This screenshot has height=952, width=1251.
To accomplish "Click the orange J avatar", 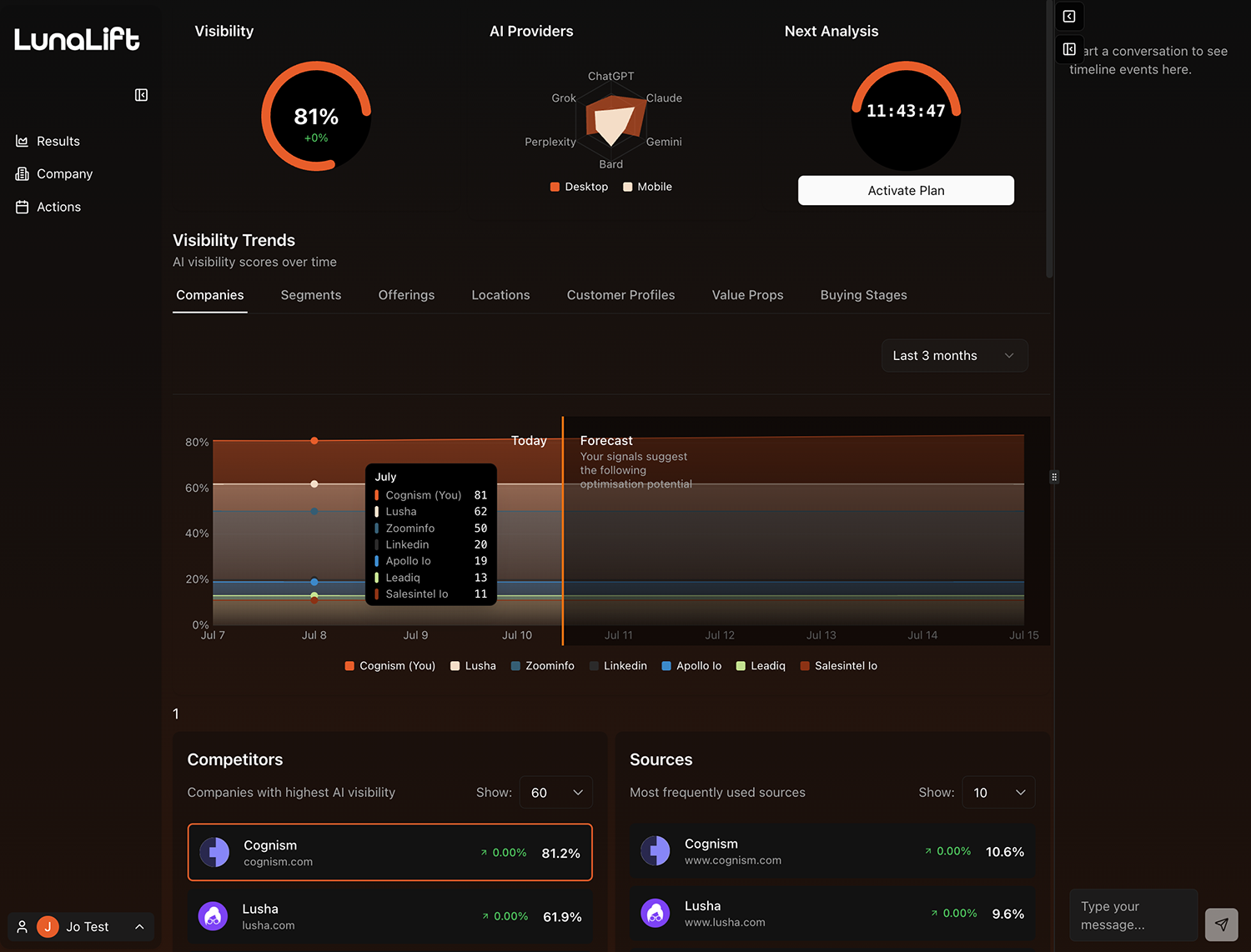I will tap(48, 927).
